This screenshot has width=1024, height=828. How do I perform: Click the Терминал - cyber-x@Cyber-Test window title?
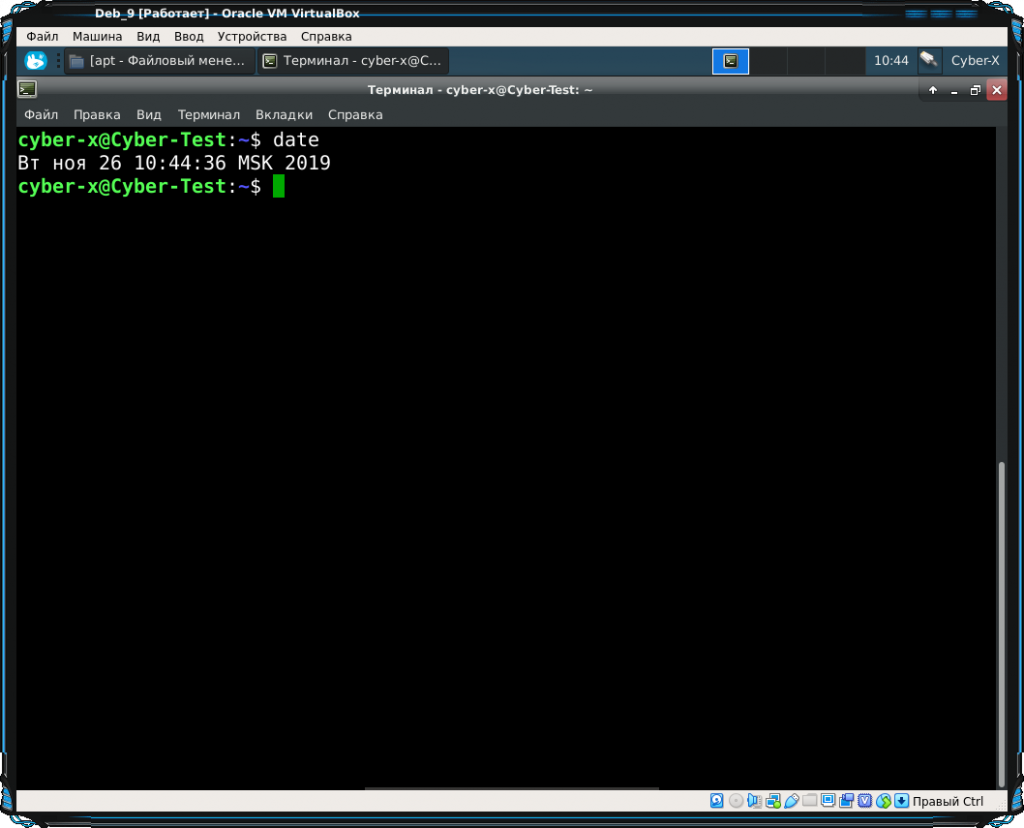pos(480,89)
